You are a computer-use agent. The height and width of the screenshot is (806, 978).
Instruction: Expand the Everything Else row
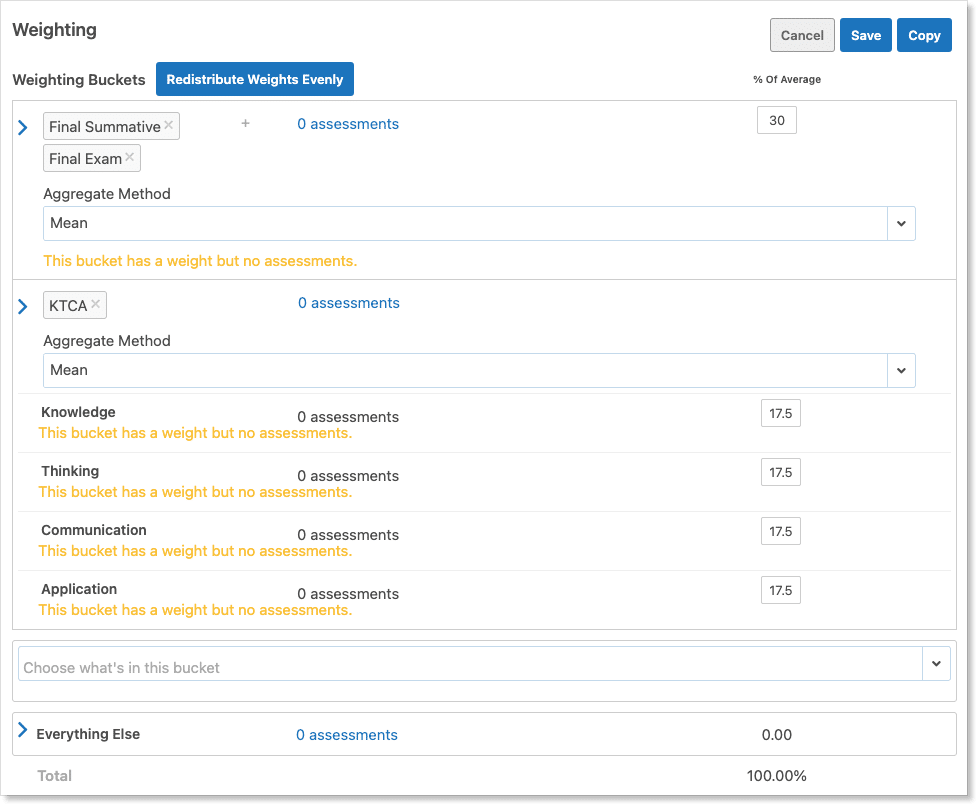23,731
